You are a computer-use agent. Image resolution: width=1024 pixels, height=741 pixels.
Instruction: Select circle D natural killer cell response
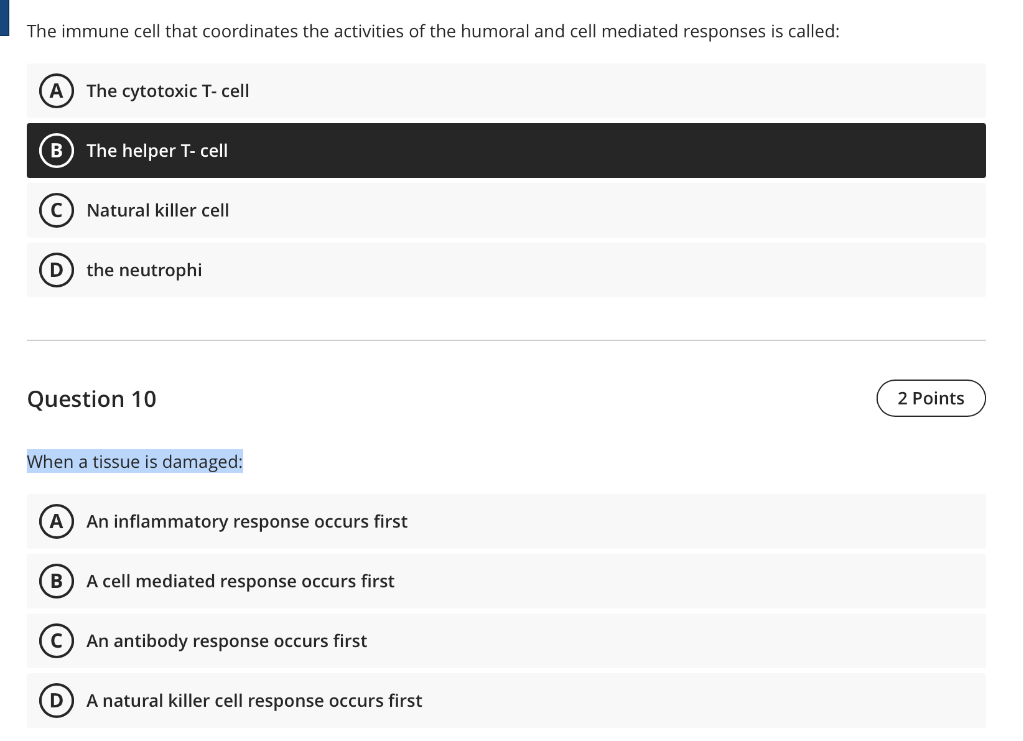tap(56, 701)
